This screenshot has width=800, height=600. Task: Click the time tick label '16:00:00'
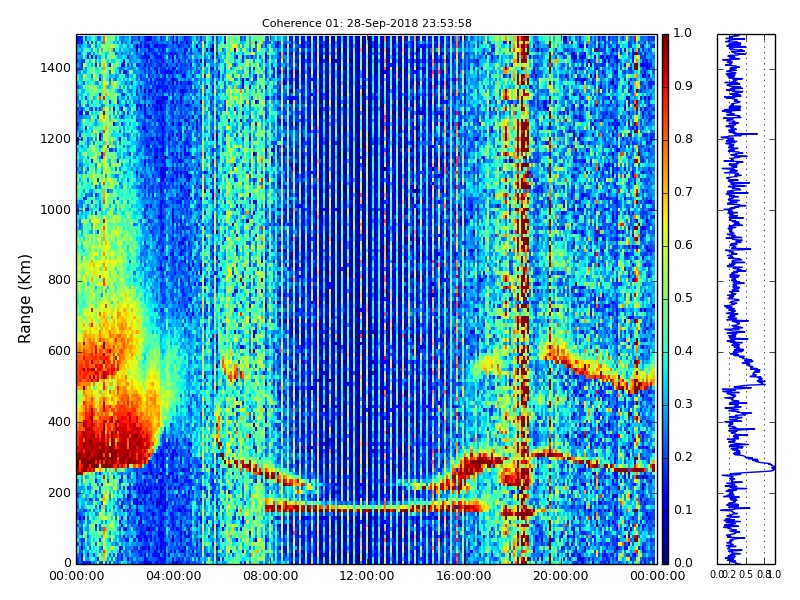(x=464, y=576)
